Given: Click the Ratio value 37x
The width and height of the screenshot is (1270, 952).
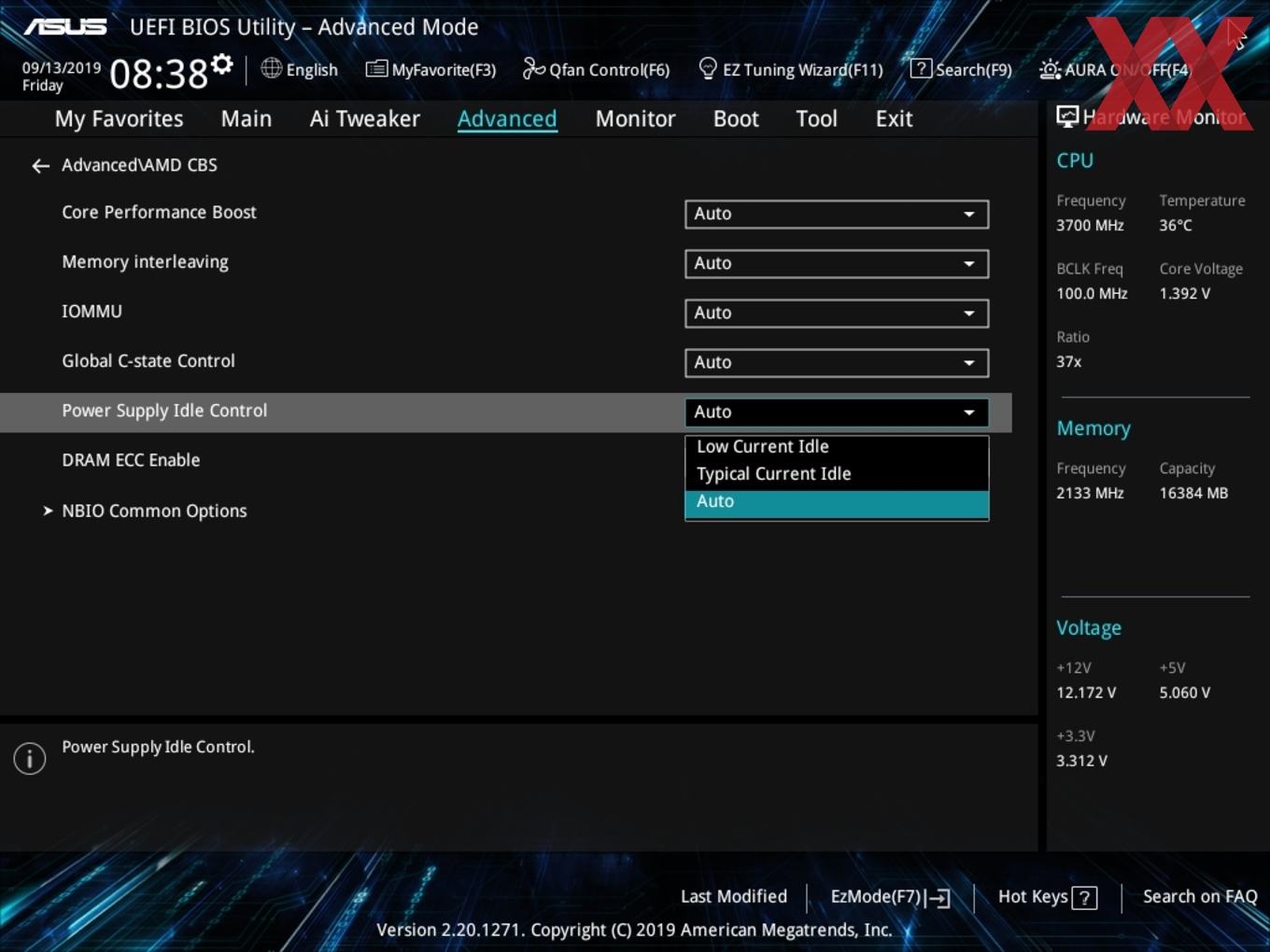Looking at the screenshot, I should [x=1068, y=361].
